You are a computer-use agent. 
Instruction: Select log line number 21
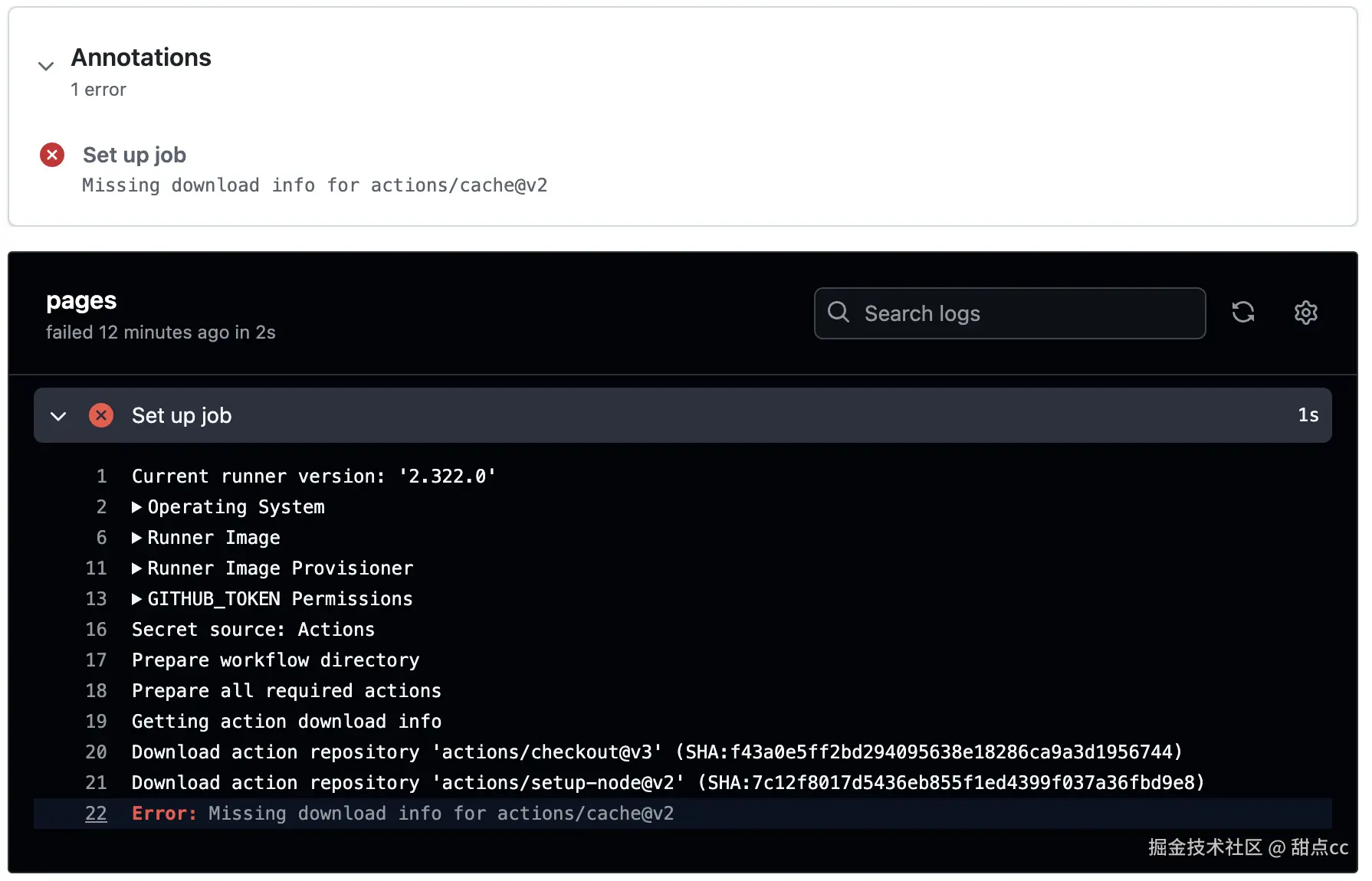pos(96,783)
